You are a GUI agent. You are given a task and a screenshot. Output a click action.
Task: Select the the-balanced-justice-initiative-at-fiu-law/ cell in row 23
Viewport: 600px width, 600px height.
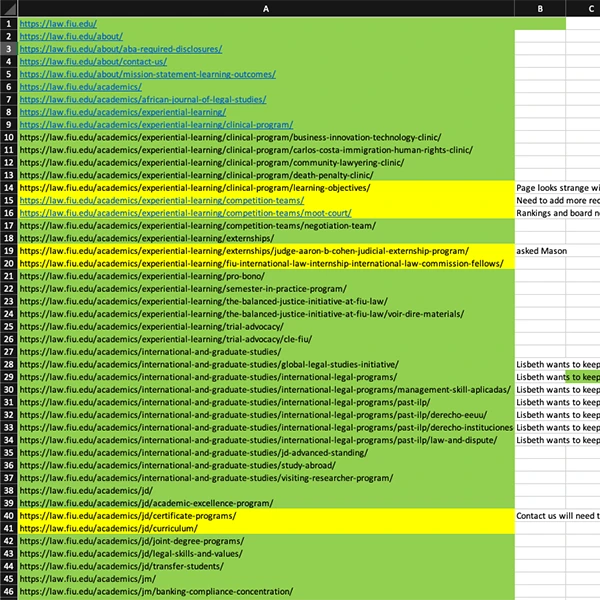(266, 302)
